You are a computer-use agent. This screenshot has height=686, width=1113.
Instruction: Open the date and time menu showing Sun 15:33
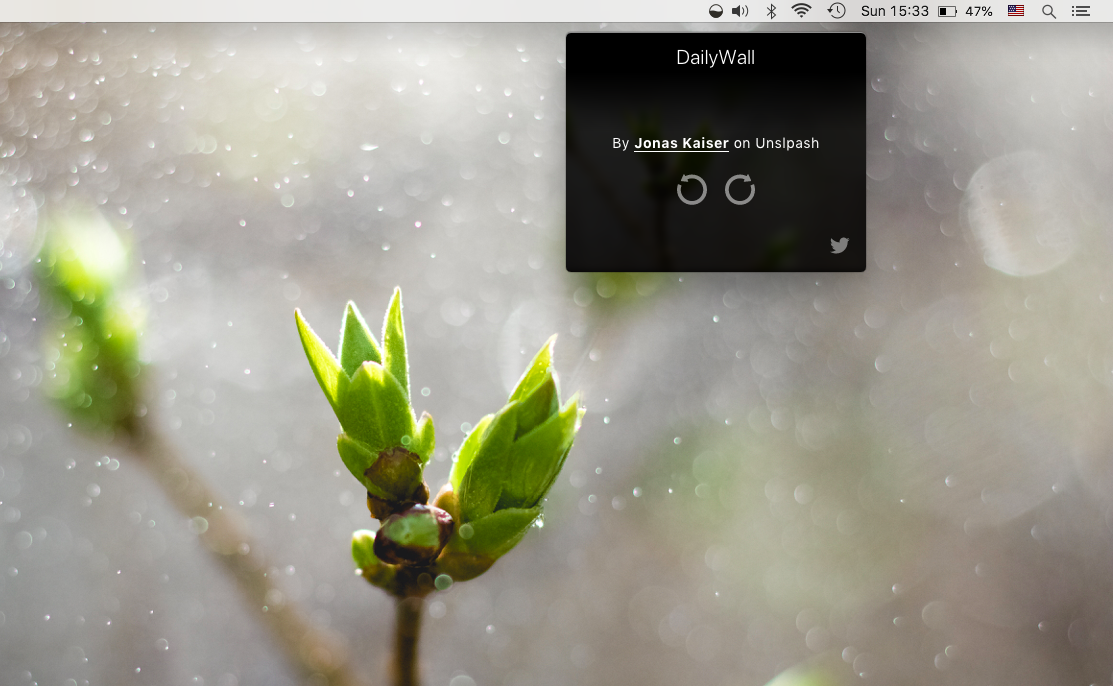pyautogui.click(x=893, y=11)
